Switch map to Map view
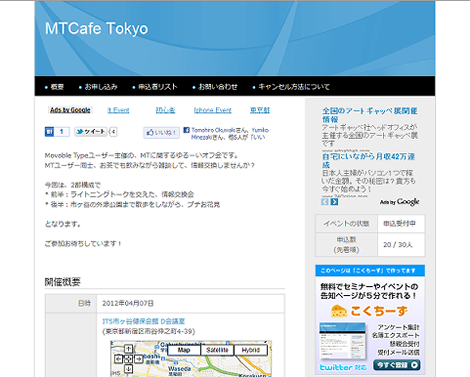 tap(184, 350)
